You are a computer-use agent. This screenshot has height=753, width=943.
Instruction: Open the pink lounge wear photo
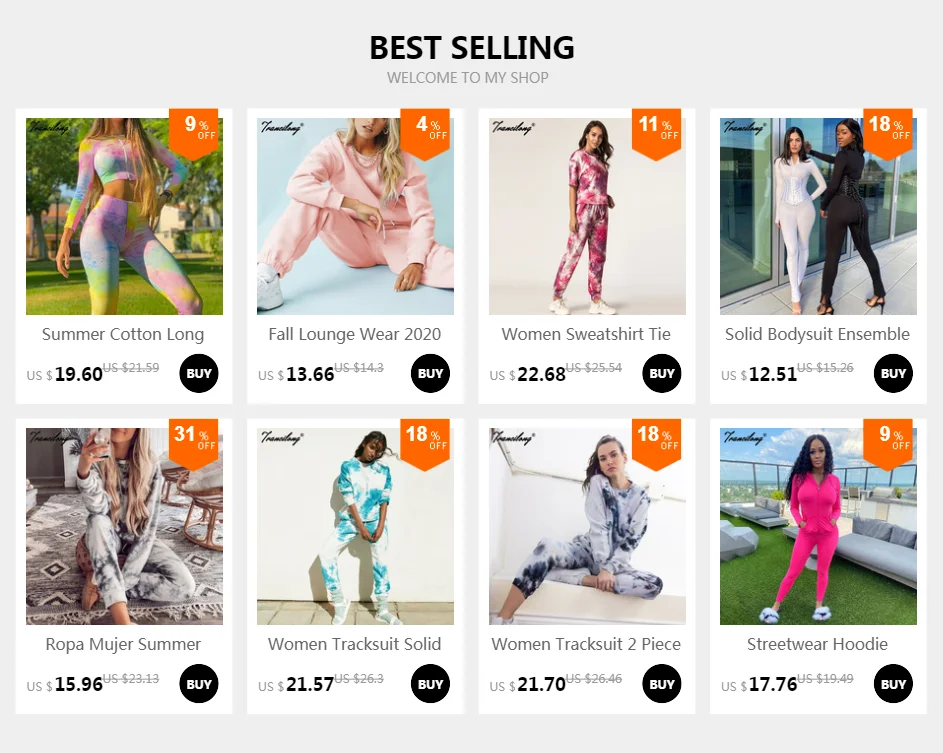(x=355, y=217)
